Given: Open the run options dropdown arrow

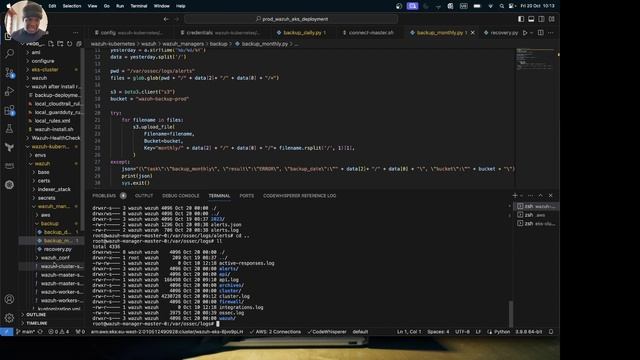Looking at the screenshot, I should (532, 33).
